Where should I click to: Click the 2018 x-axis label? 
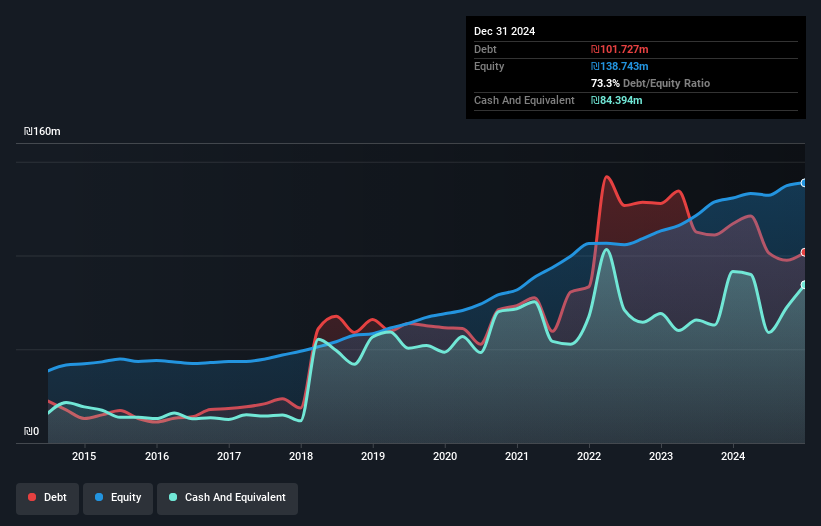click(301, 456)
